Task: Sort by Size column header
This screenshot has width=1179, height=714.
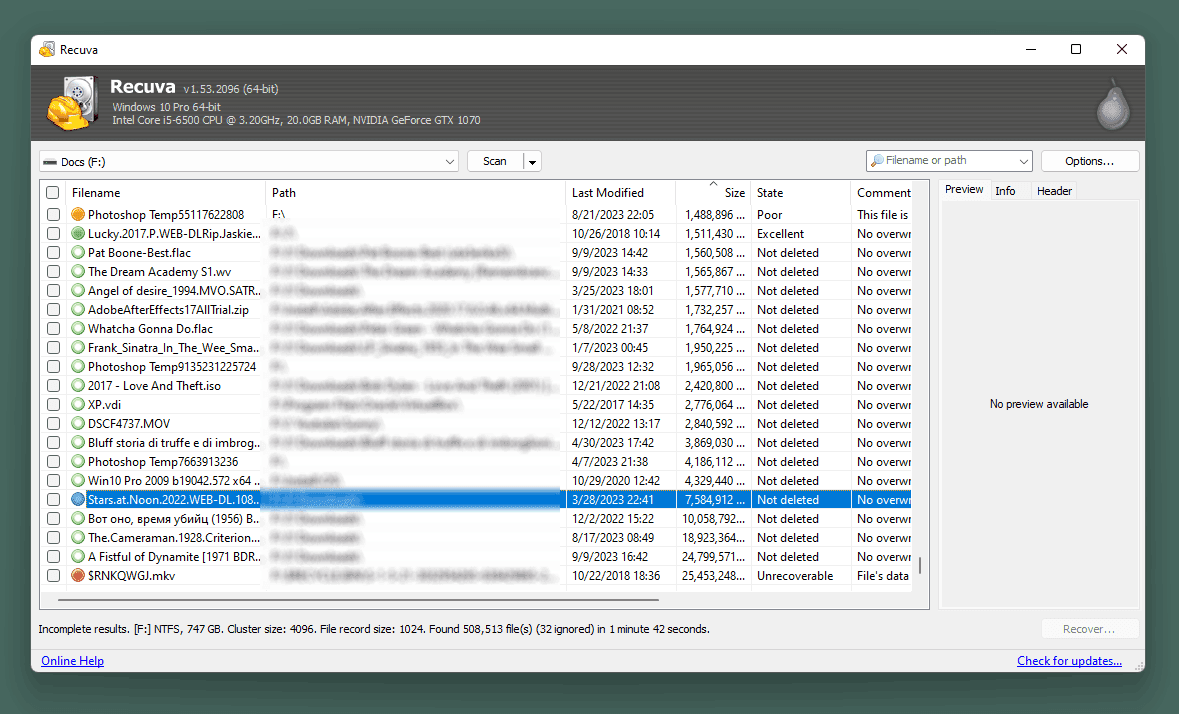Action: click(713, 192)
